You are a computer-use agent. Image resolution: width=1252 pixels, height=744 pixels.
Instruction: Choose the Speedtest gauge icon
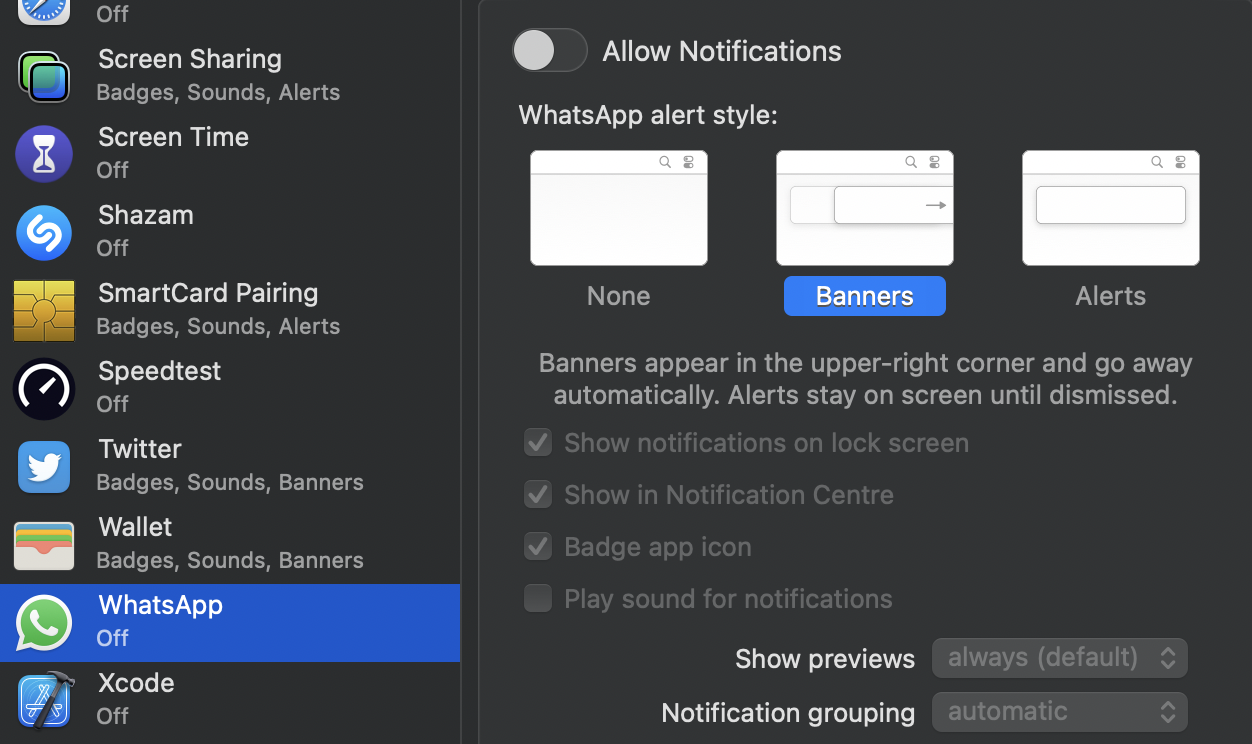pyautogui.click(x=44, y=388)
